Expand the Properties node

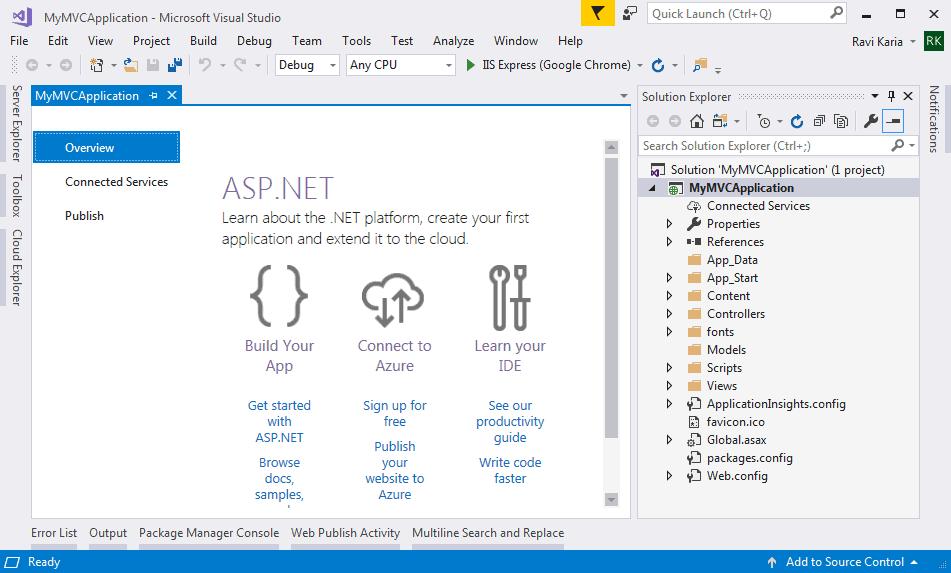click(669, 224)
